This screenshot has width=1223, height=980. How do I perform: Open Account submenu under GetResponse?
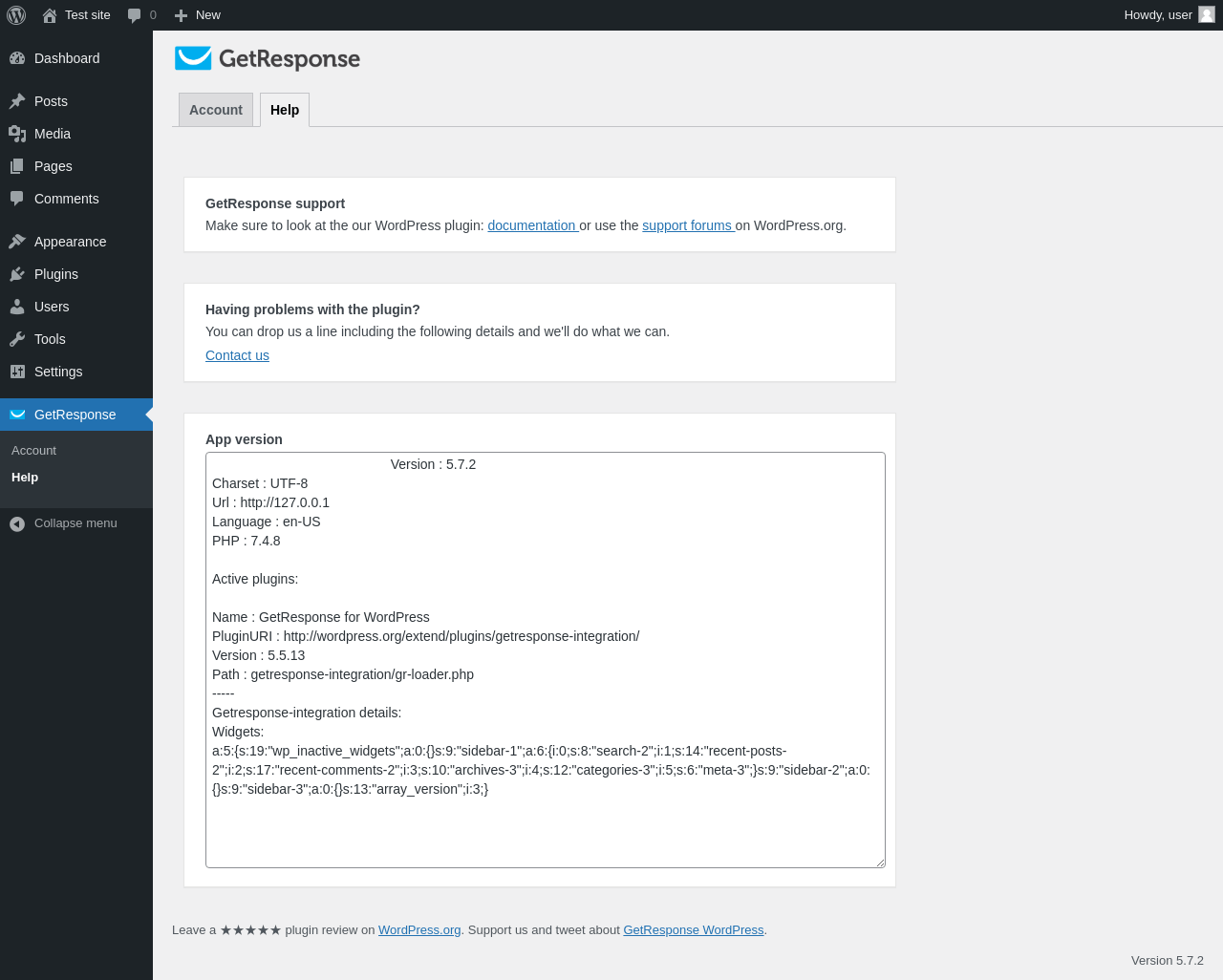[34, 451]
